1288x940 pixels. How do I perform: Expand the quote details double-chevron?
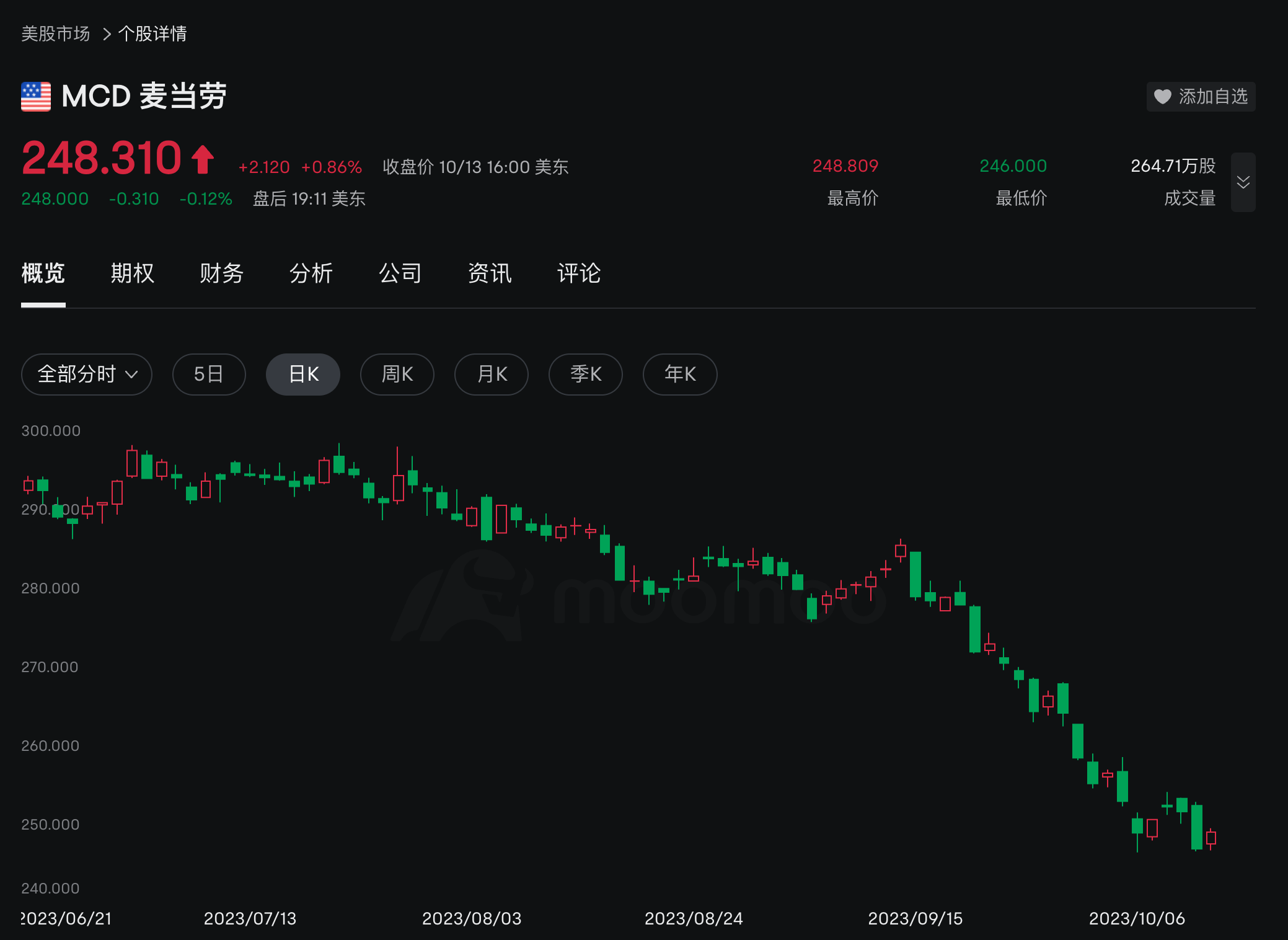click(1243, 182)
